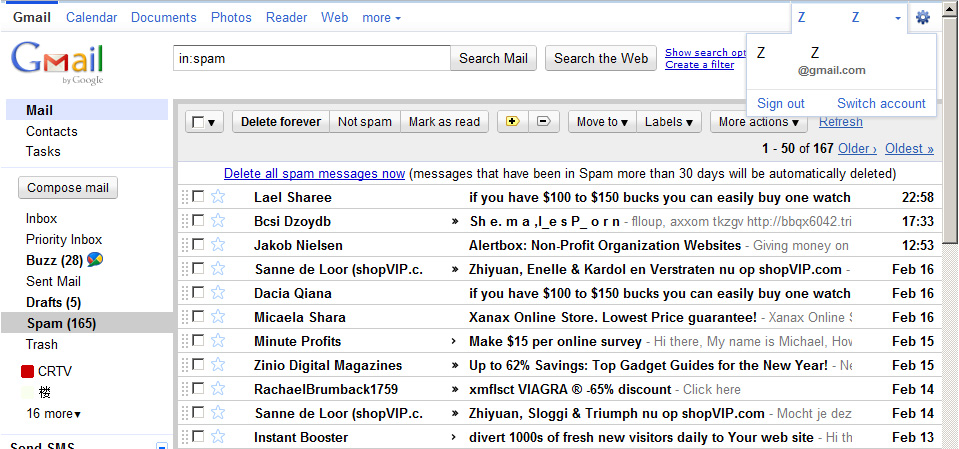This screenshot has height=449, width=959.
Task: Star the Minute Profits message
Action: (x=218, y=341)
